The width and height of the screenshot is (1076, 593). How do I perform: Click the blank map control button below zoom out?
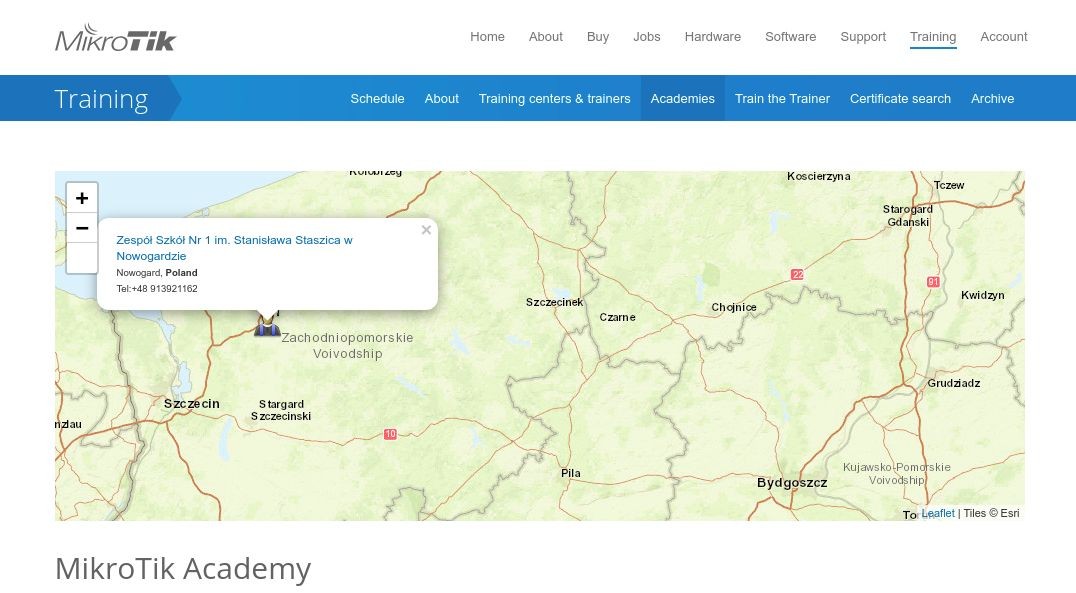click(82, 258)
